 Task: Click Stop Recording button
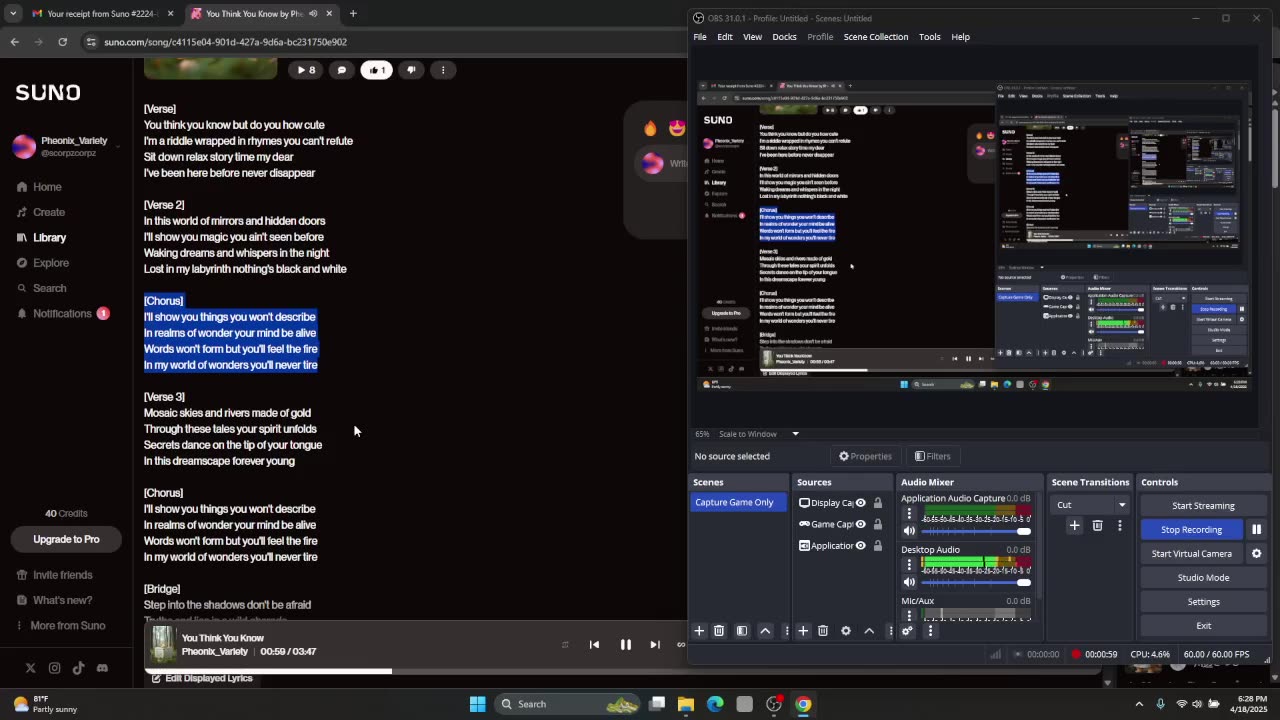pyautogui.click(x=1191, y=530)
